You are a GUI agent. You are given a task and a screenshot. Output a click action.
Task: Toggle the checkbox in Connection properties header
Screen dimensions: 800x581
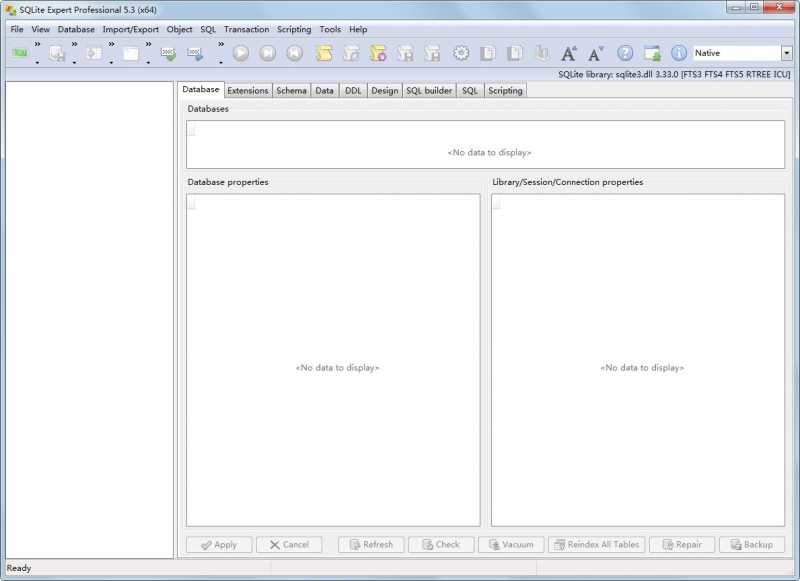coord(495,203)
